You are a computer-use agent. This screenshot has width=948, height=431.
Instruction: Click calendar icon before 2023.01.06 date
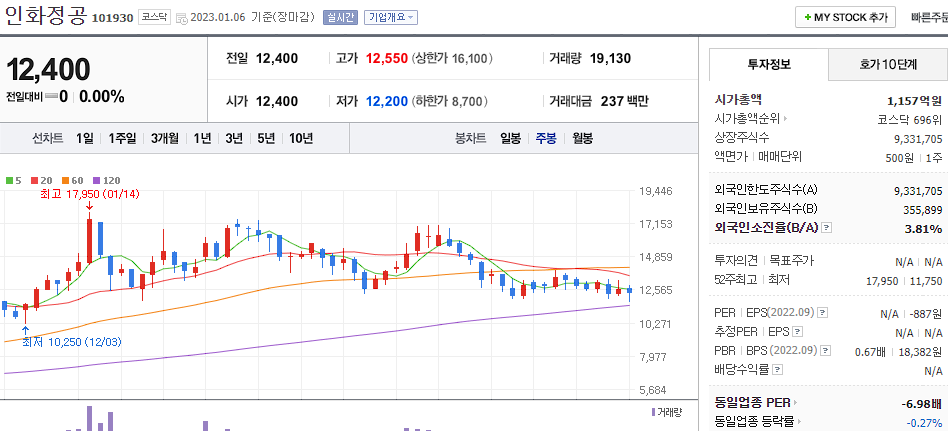tap(181, 18)
